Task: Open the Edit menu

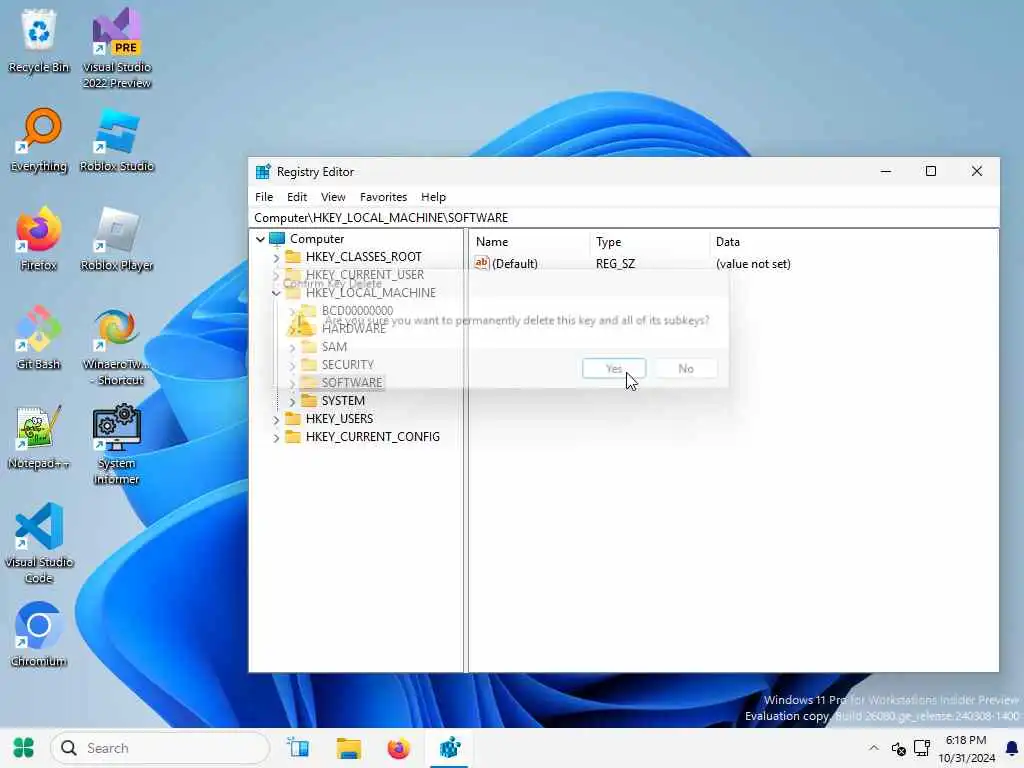Action: click(x=296, y=197)
